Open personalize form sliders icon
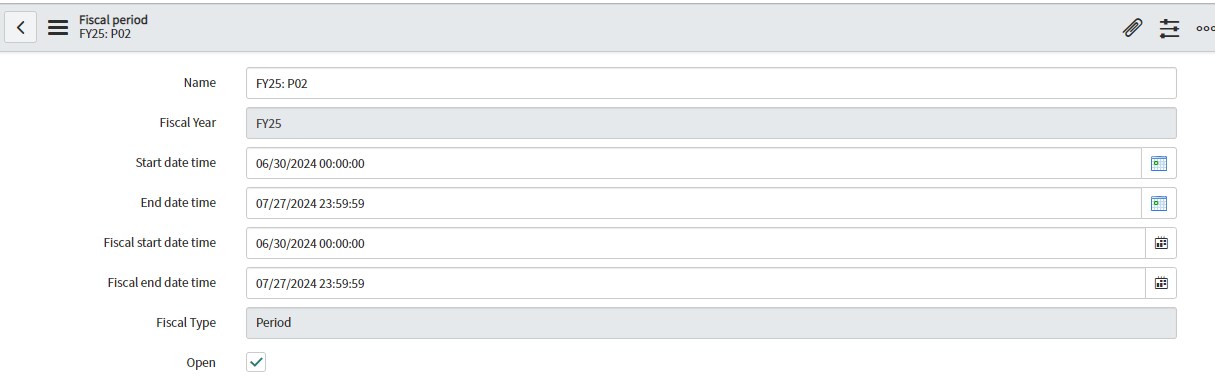Image resolution: width=1215 pixels, height=390 pixels. point(1170,28)
